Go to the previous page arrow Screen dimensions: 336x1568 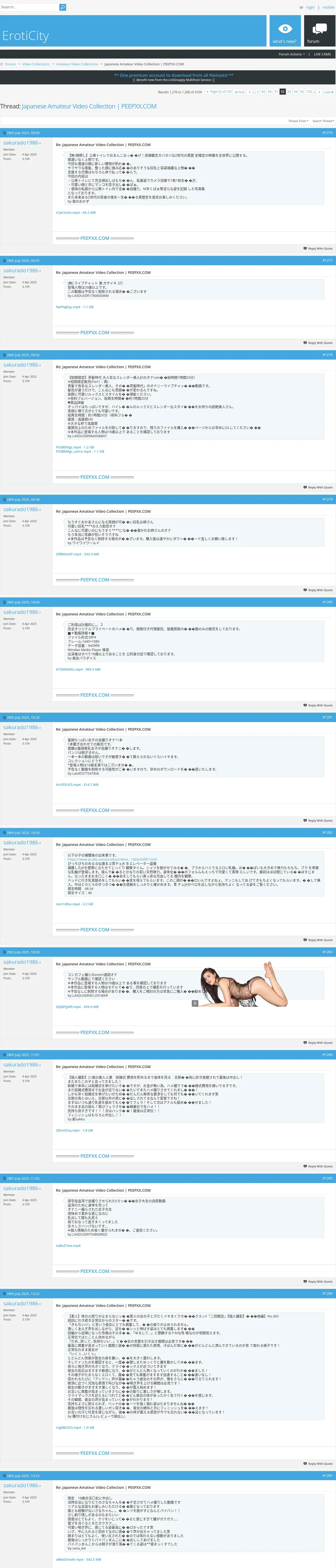pos(250,92)
